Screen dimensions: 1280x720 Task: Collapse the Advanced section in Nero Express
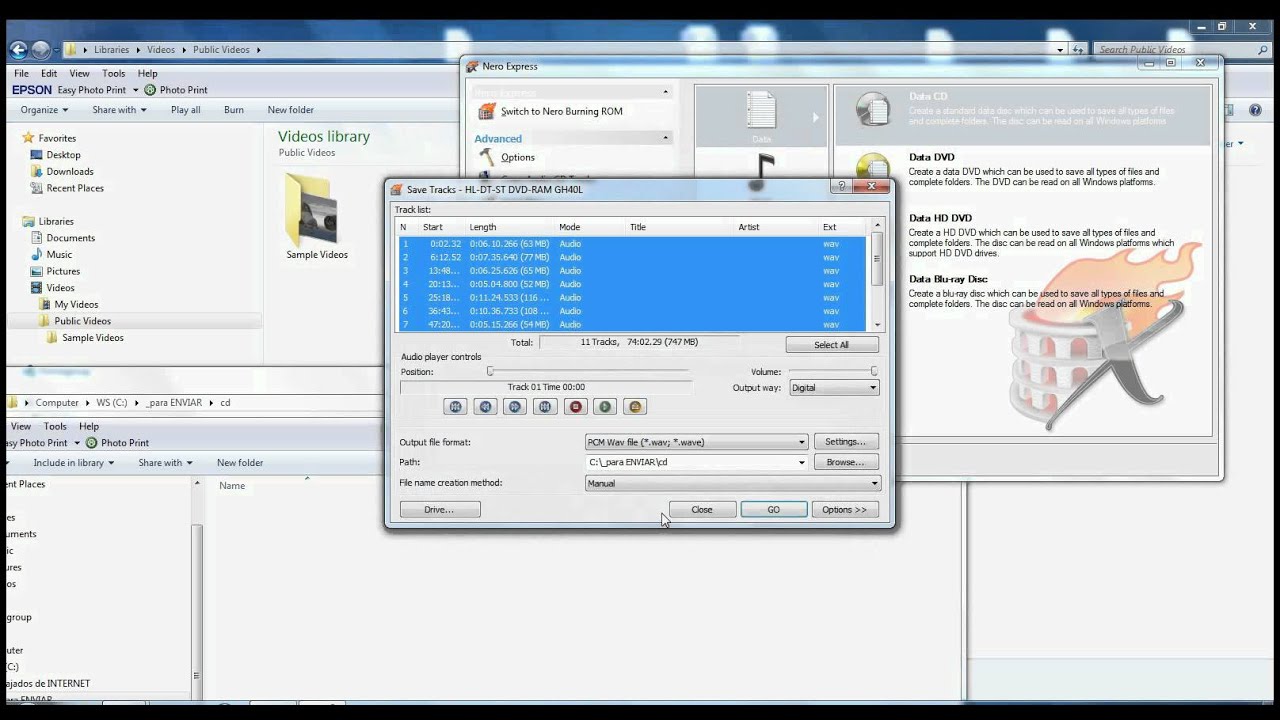pyautogui.click(x=665, y=137)
